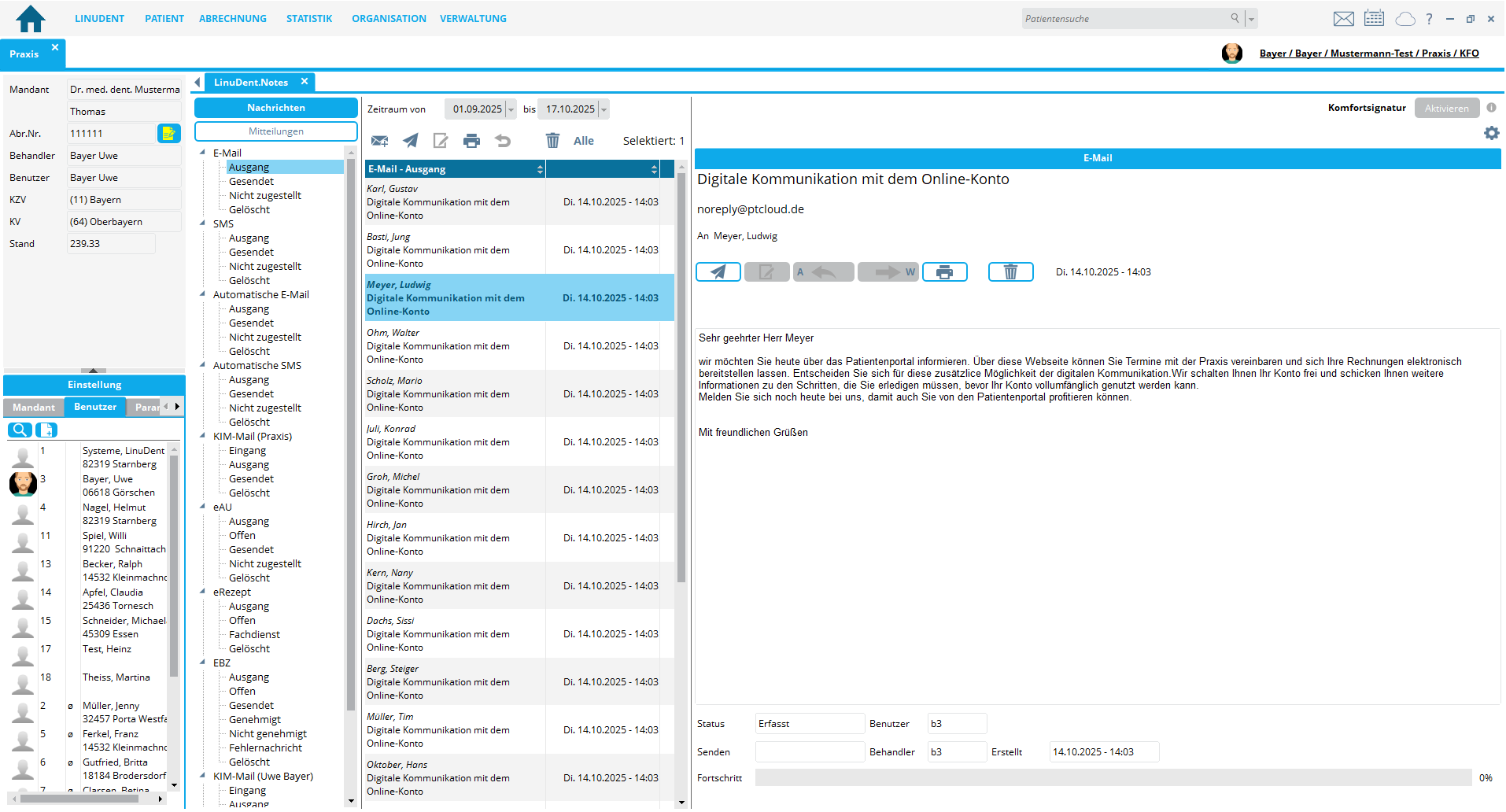Click the paper plane send icon in list toolbar
Screen dimensions: 1506x812
click(410, 141)
